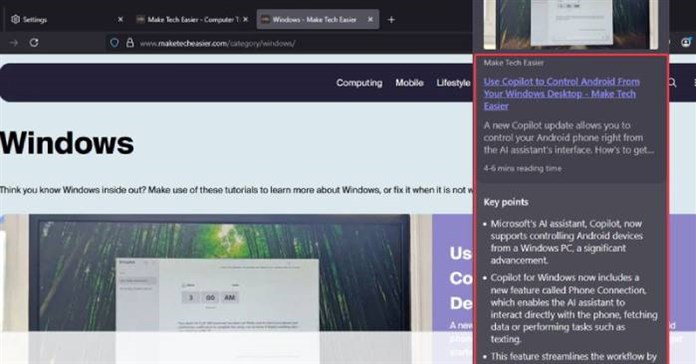The image size is (696, 364).
Task: Switch to Make Tech Easier - Computer tab
Action: (x=192, y=20)
